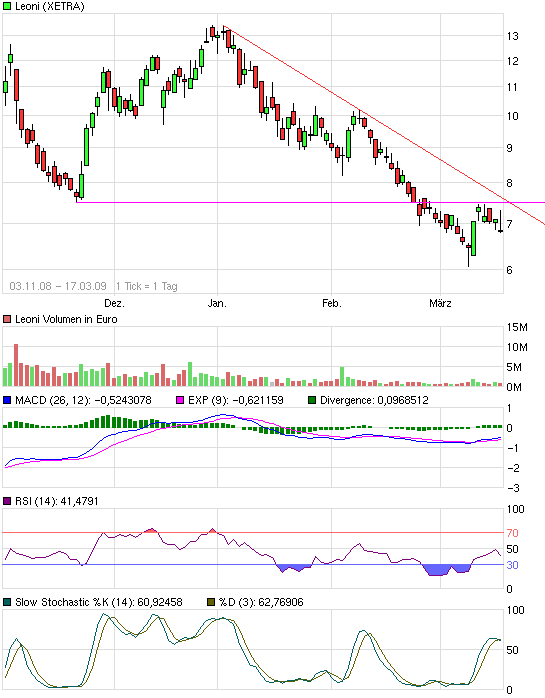Click the volume axis label 15M
The height and width of the screenshot is (698, 545).
(517, 327)
